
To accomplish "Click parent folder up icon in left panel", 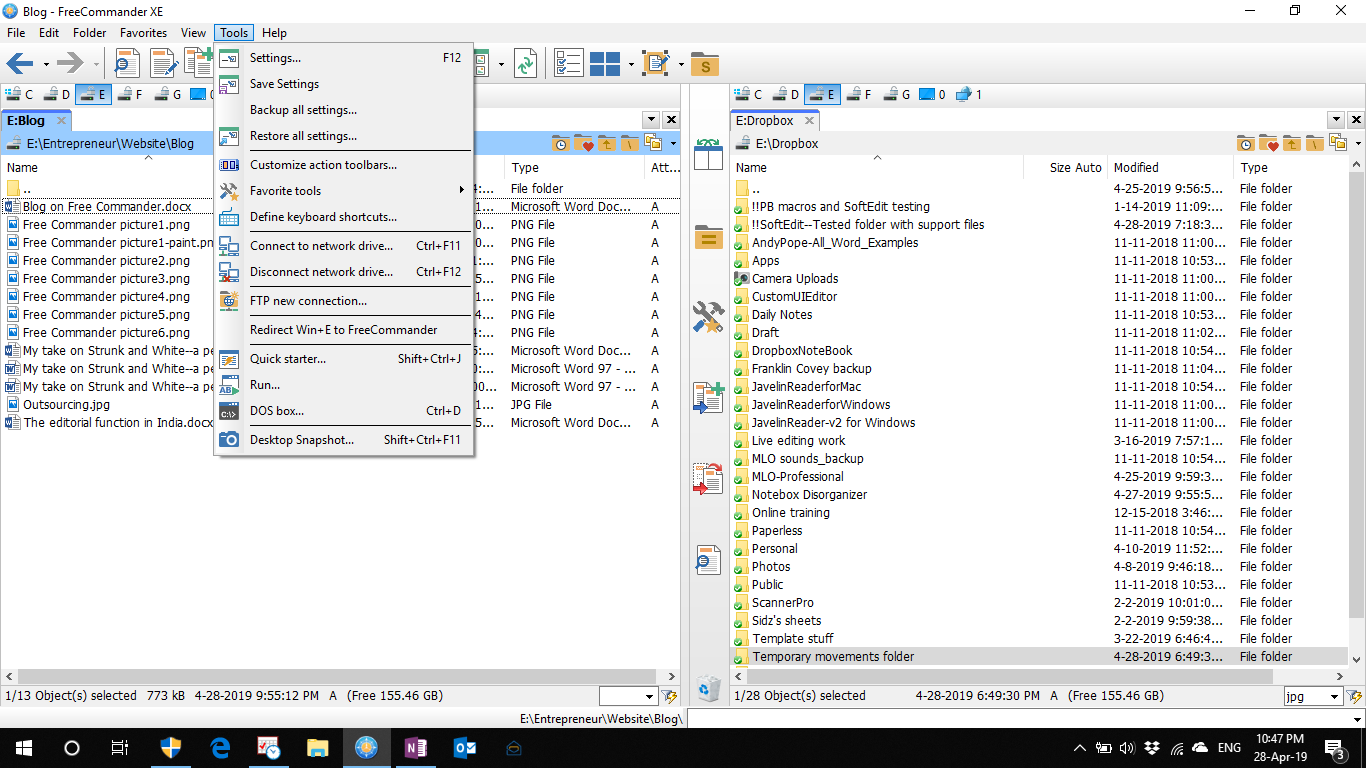I will click(x=607, y=144).
